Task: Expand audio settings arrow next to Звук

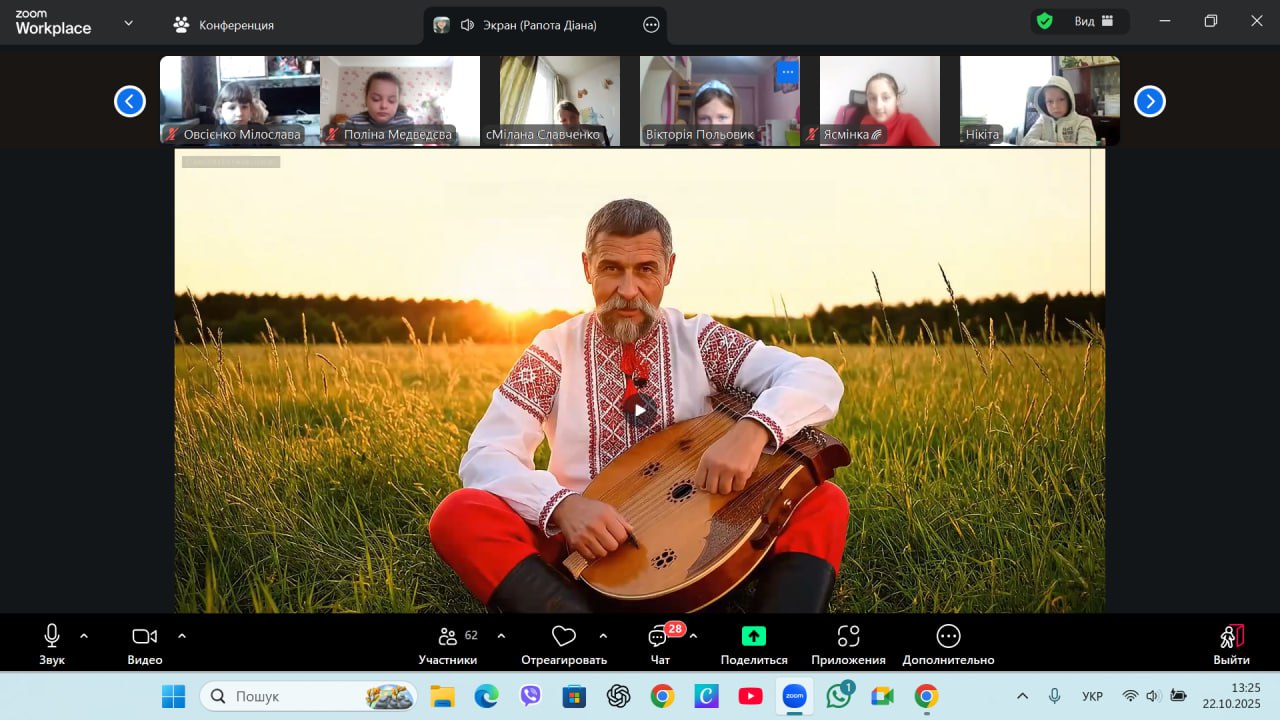Action: coord(84,635)
